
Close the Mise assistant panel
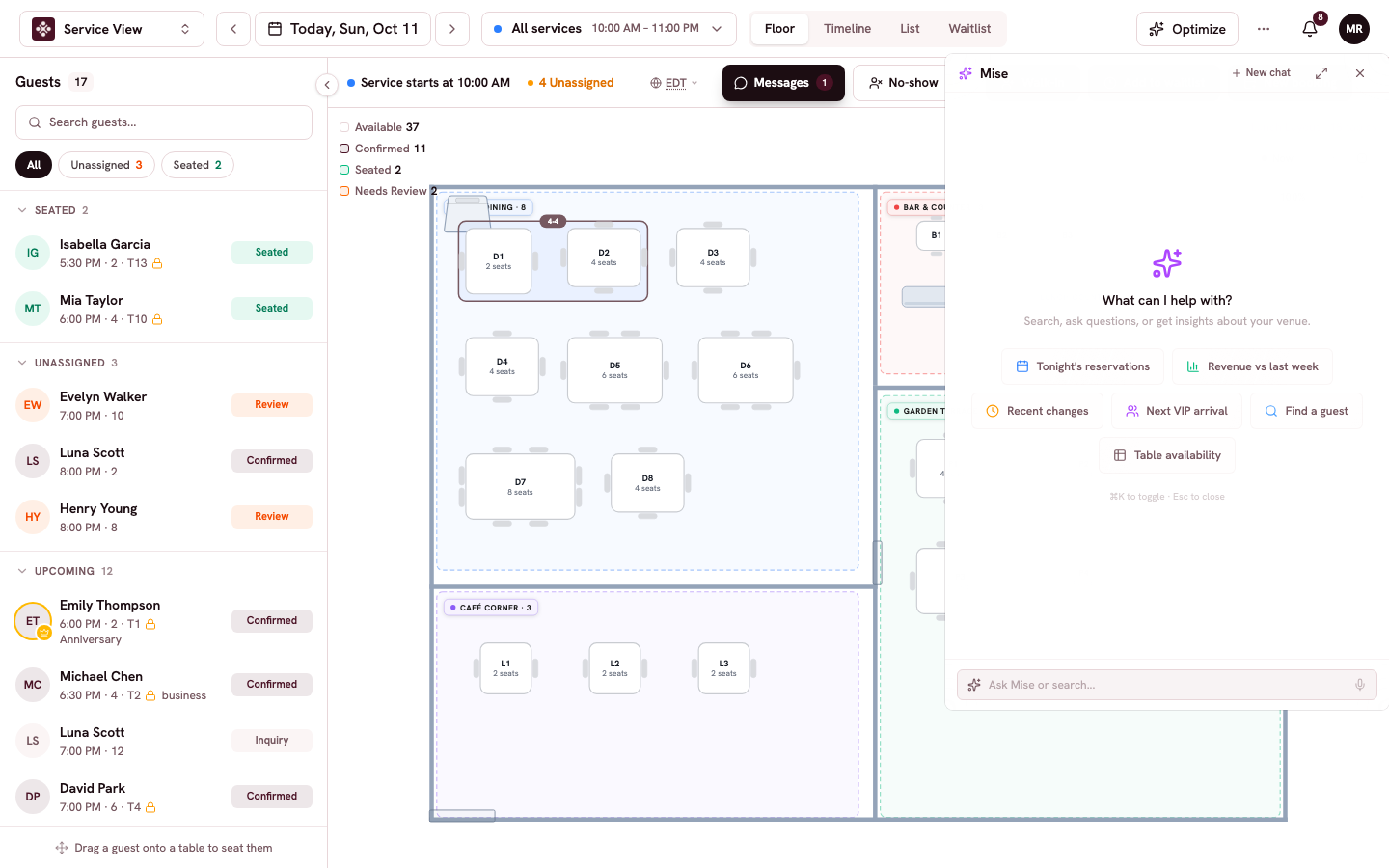pyautogui.click(x=1360, y=73)
